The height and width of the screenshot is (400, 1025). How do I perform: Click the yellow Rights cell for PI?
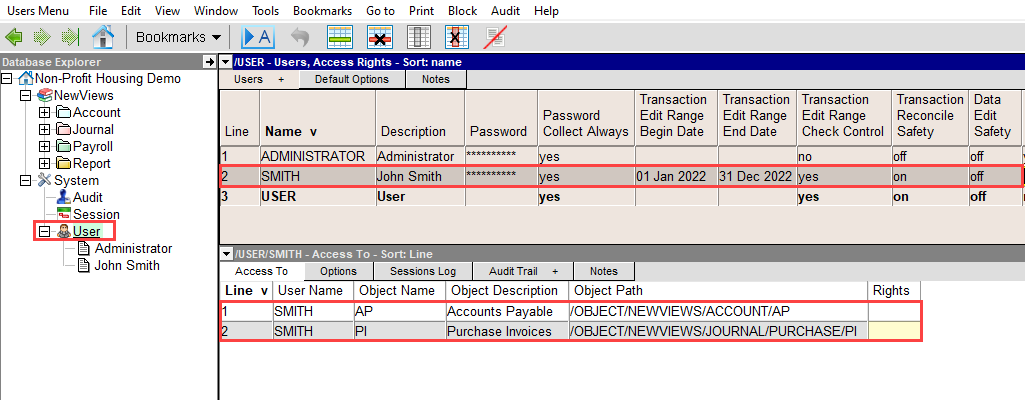click(x=894, y=331)
